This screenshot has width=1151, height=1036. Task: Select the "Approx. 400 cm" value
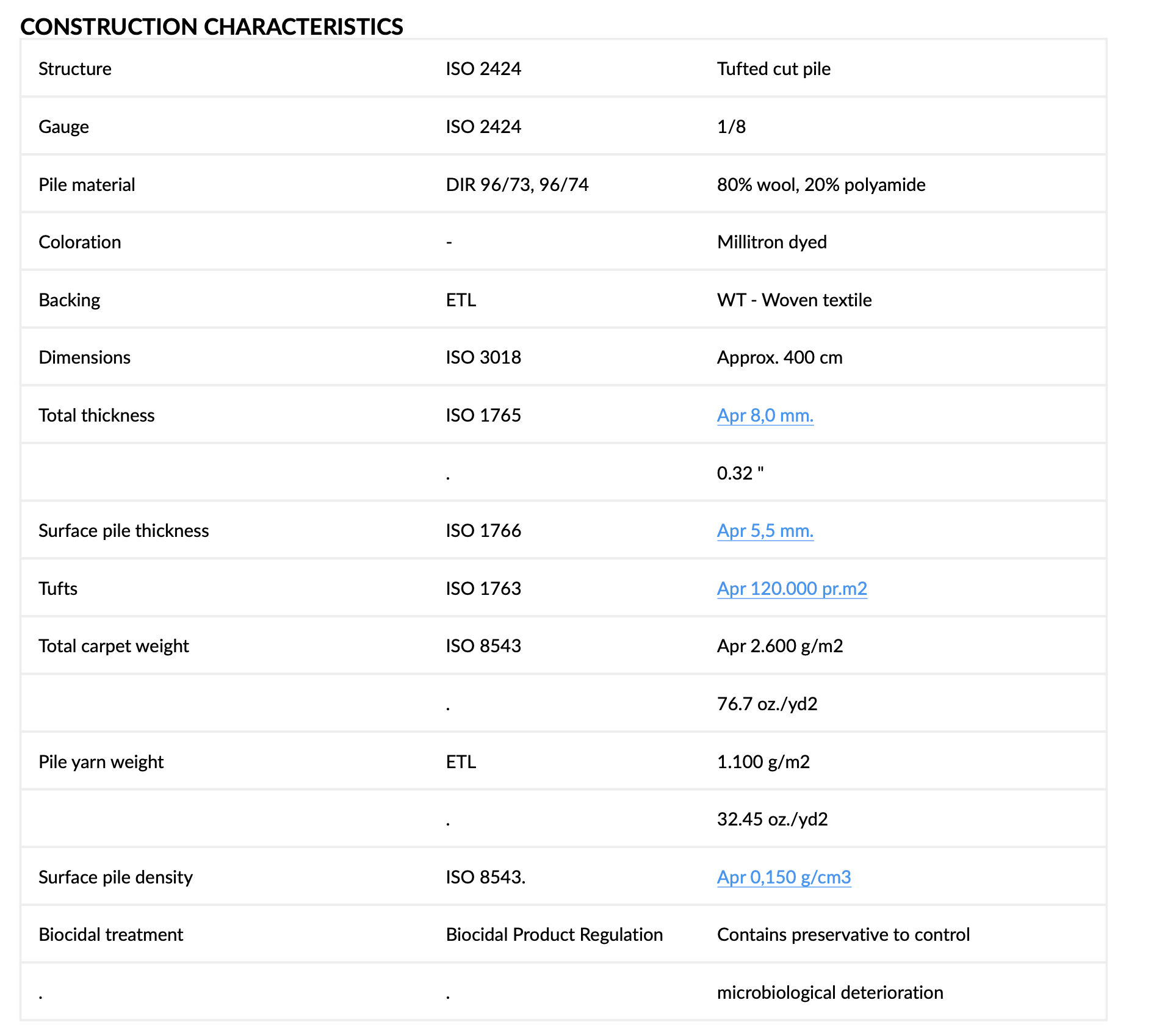(x=779, y=358)
